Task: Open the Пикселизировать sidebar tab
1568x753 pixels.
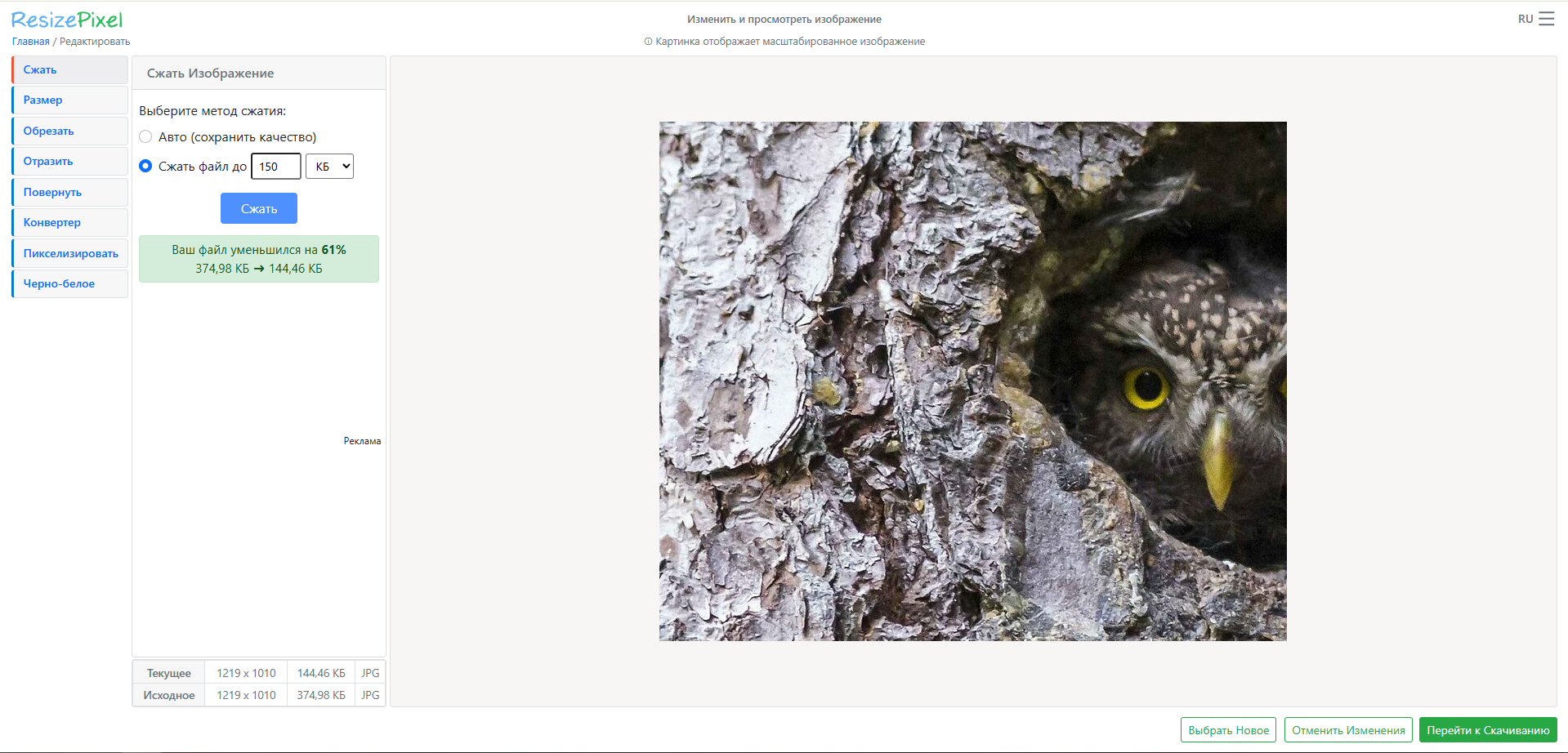Action: tap(70, 253)
